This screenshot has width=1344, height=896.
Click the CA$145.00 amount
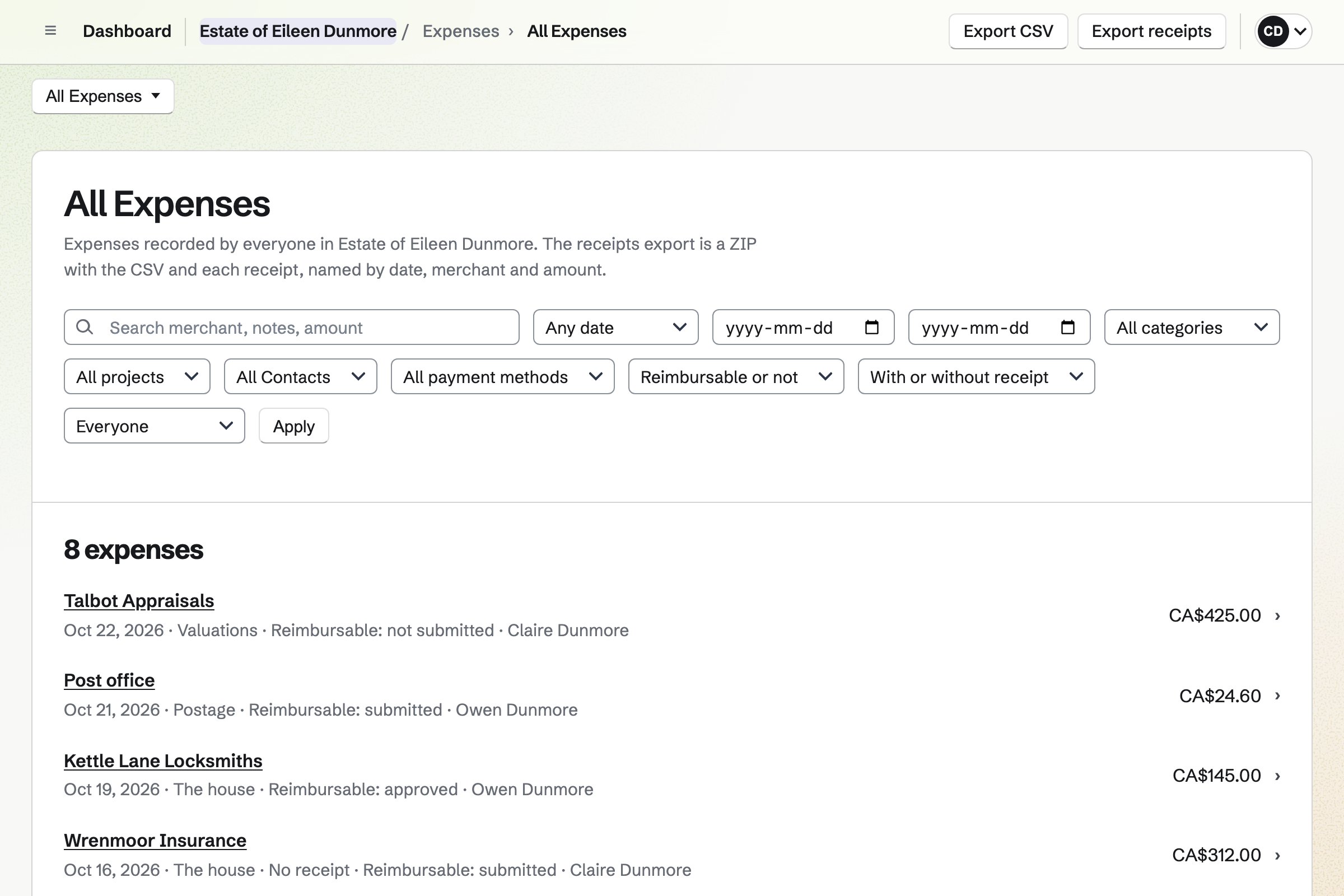point(1216,776)
